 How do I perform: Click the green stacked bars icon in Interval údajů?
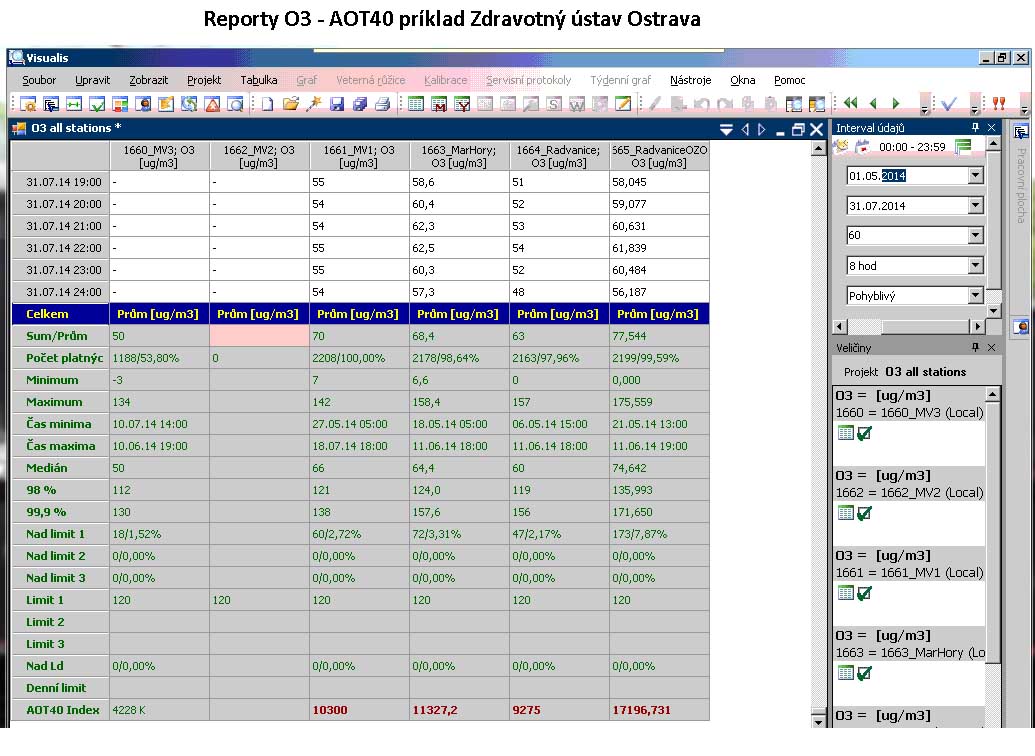(x=964, y=146)
